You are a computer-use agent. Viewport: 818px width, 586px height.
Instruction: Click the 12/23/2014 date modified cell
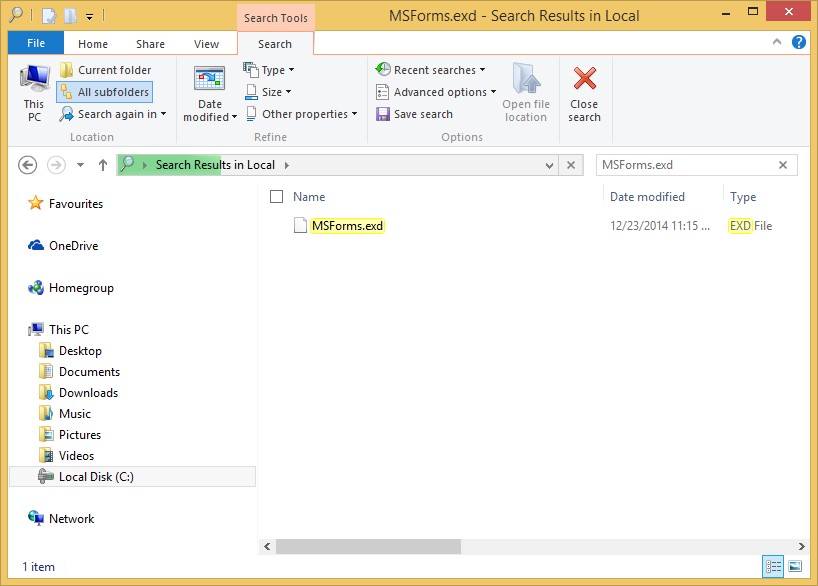click(x=660, y=226)
